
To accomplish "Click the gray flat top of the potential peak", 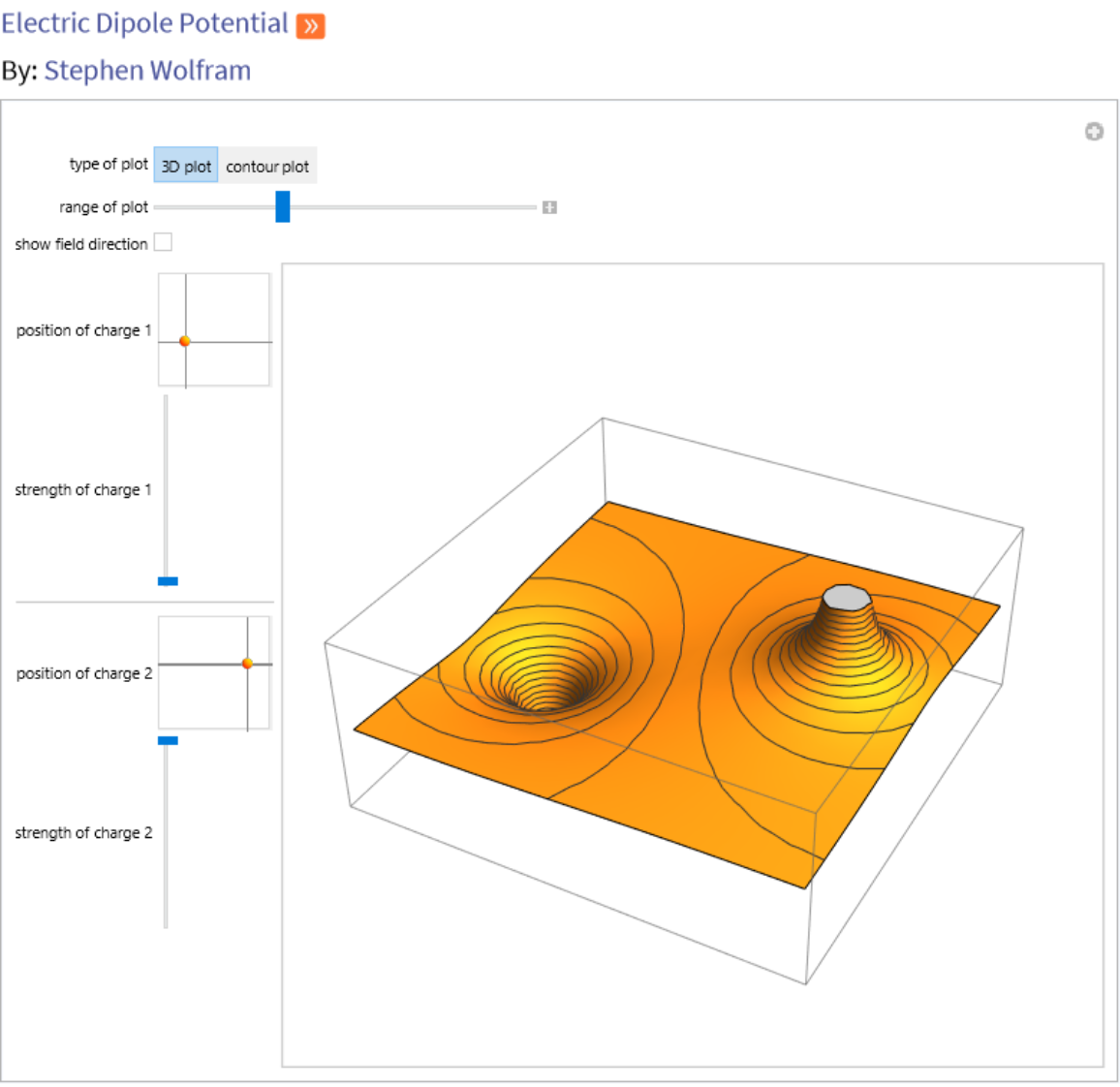I will tap(846, 598).
